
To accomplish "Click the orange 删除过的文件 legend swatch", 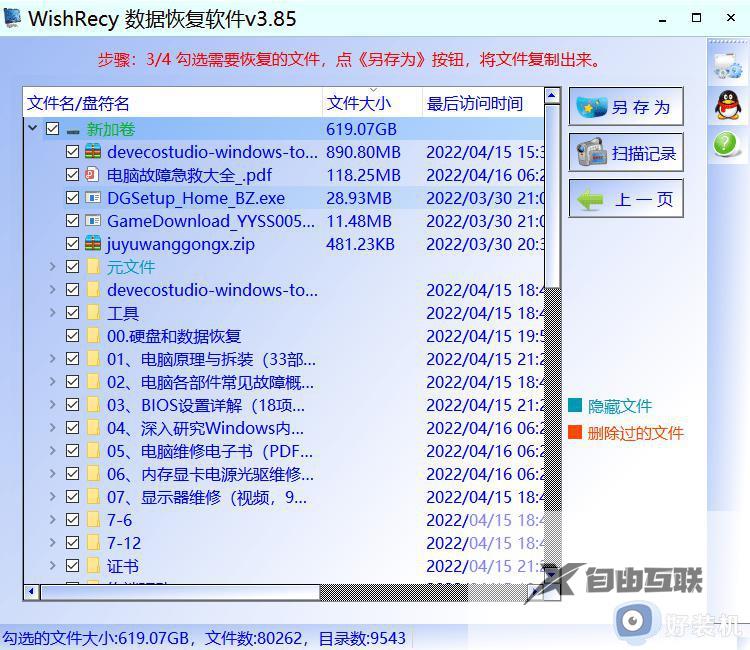I will point(575,432).
